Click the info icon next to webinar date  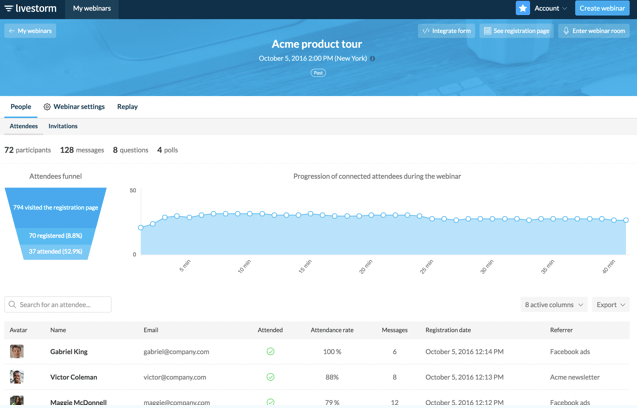click(373, 59)
